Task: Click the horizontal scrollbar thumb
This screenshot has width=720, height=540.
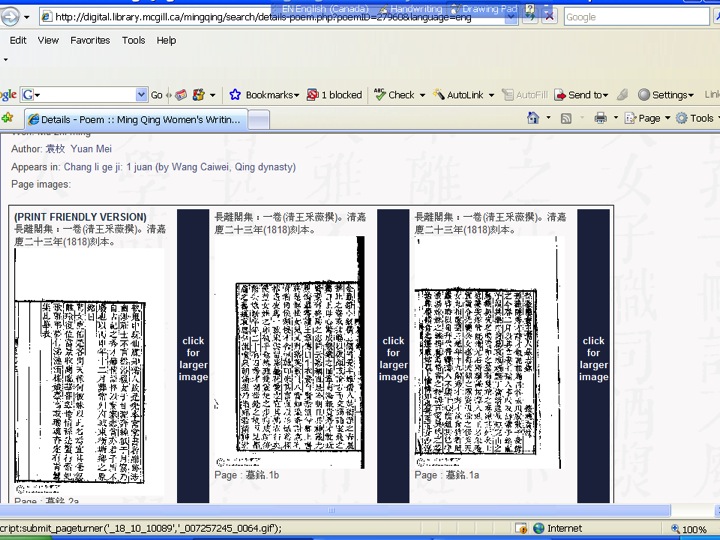Action: (x=332, y=510)
